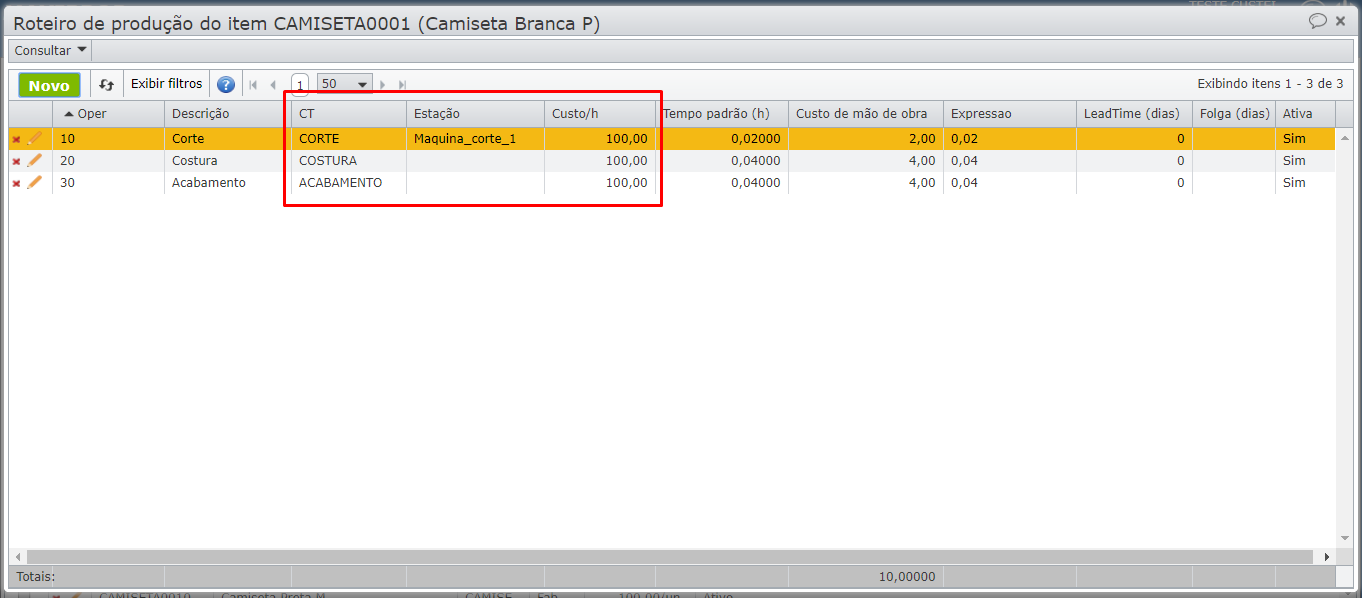
Task: Click the 2,00 labor cost cell
Action: (x=866, y=139)
